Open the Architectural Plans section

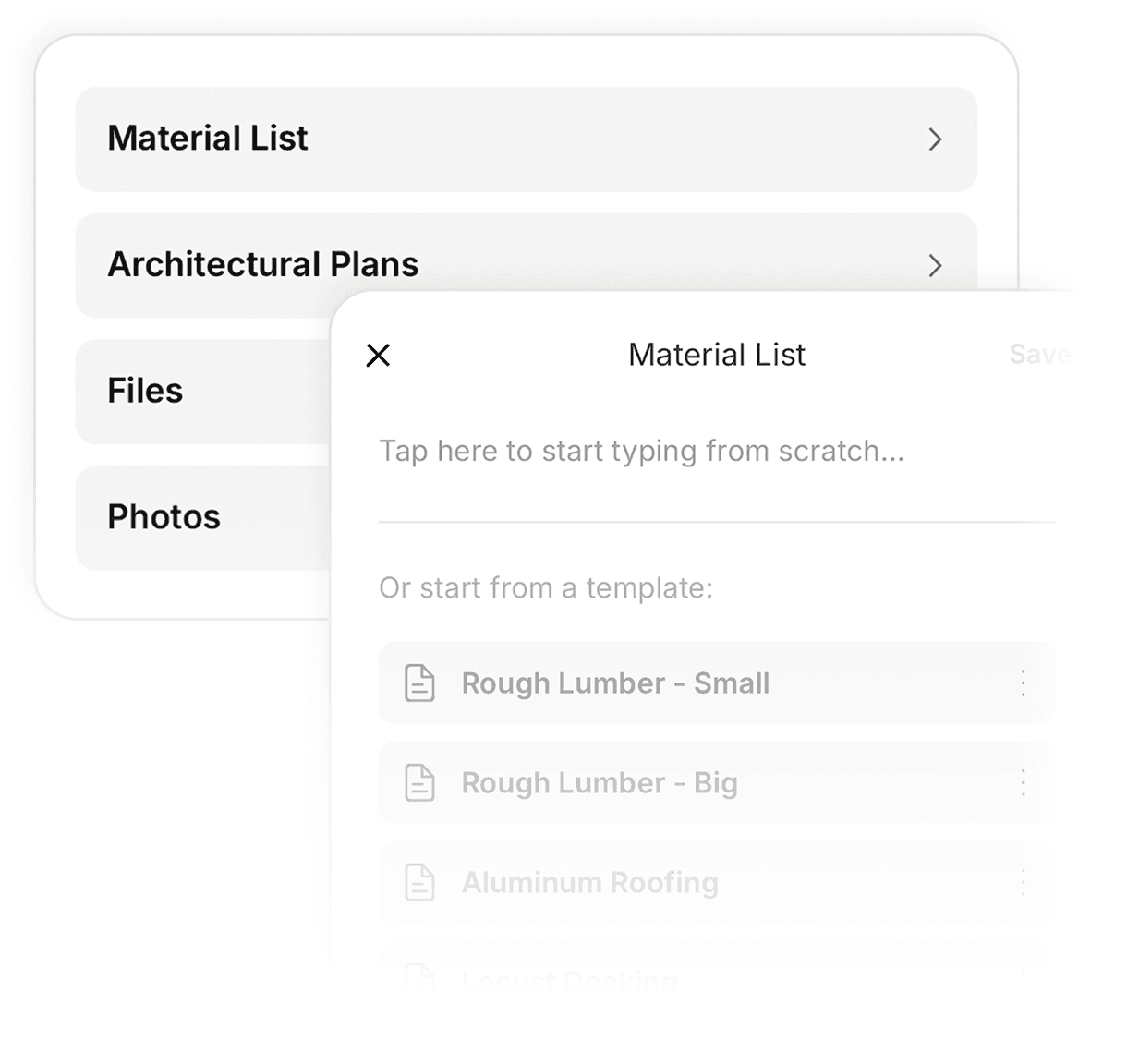click(x=263, y=265)
